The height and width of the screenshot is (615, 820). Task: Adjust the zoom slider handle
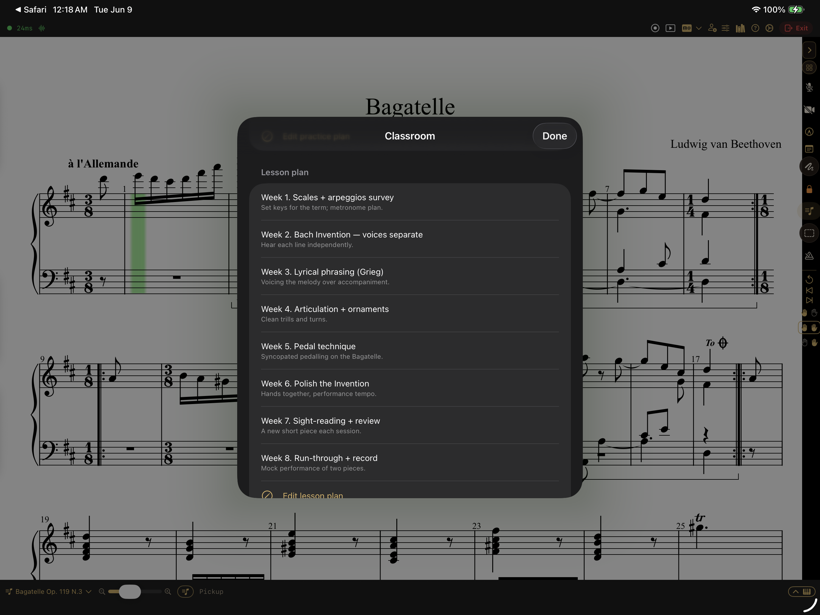pyautogui.click(x=130, y=591)
